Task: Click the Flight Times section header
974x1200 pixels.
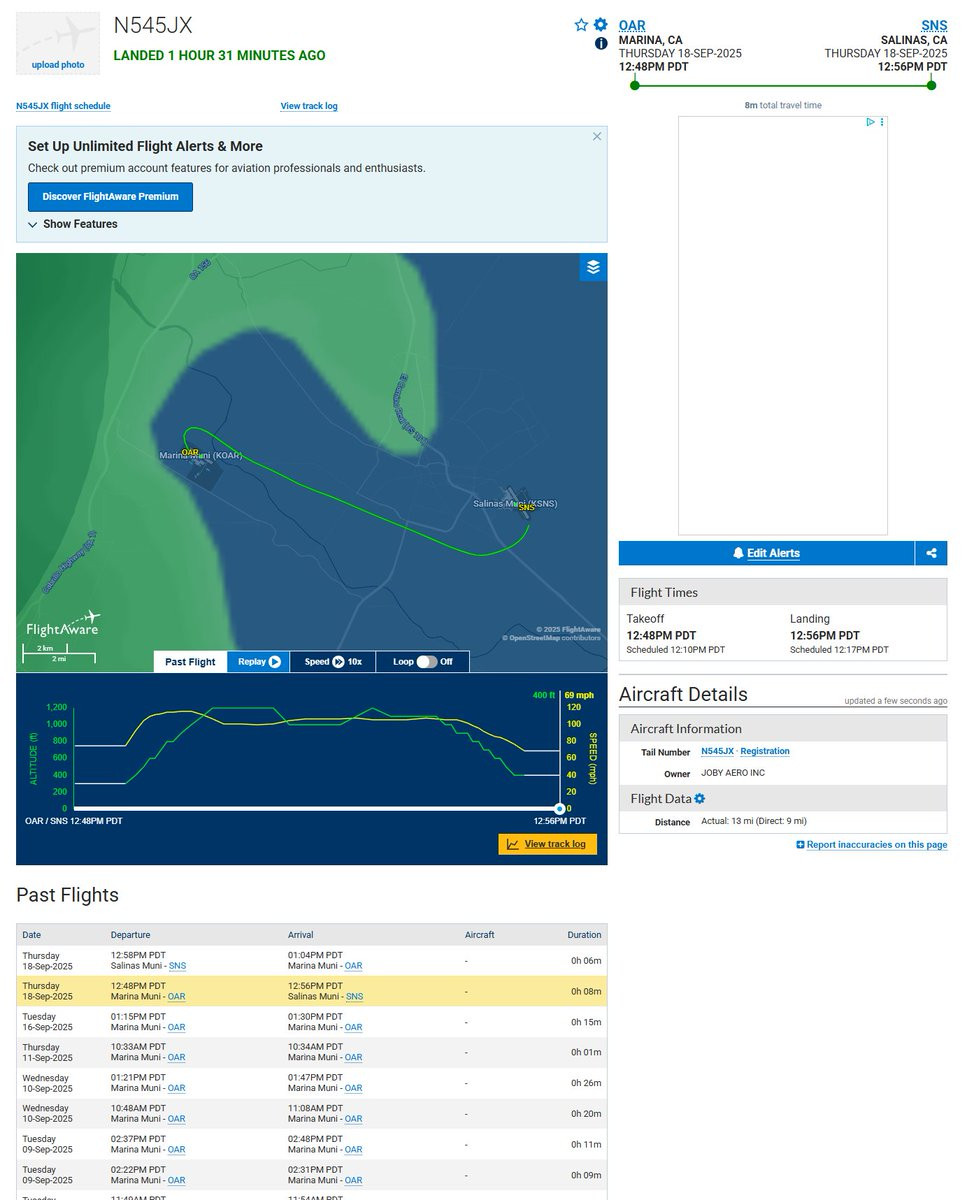Action: (783, 592)
